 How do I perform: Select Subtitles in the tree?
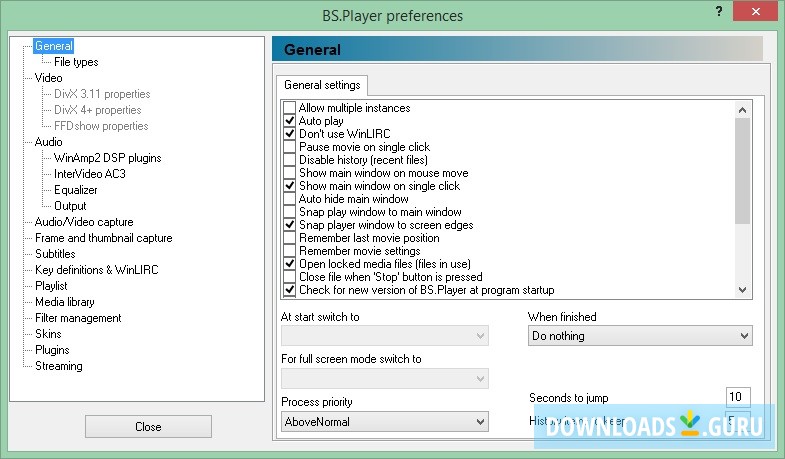pos(55,254)
